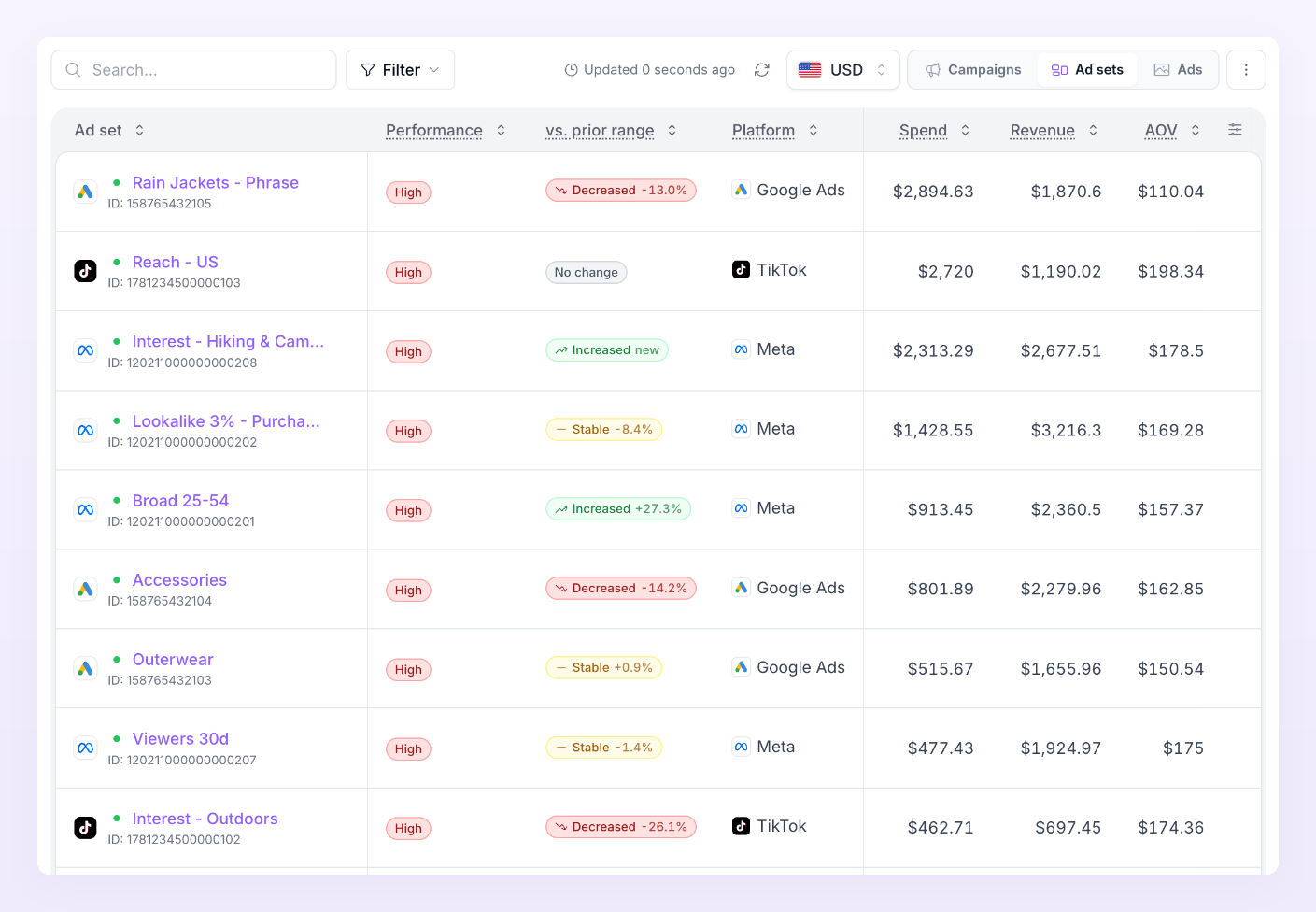Screen dimensions: 1316x912
Task: Open table column settings icon
Action: tap(1235, 130)
